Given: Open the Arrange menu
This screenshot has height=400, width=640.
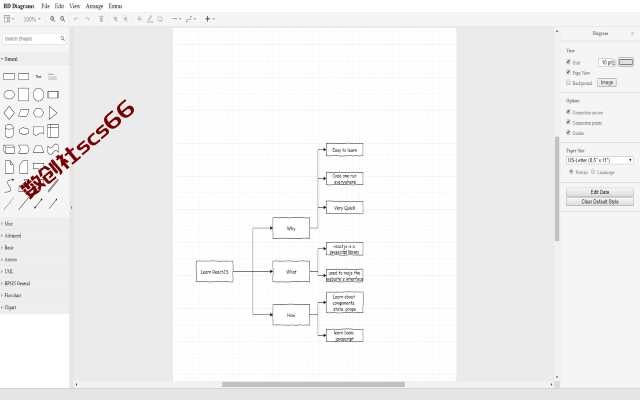Looking at the screenshot, I should point(94,6).
